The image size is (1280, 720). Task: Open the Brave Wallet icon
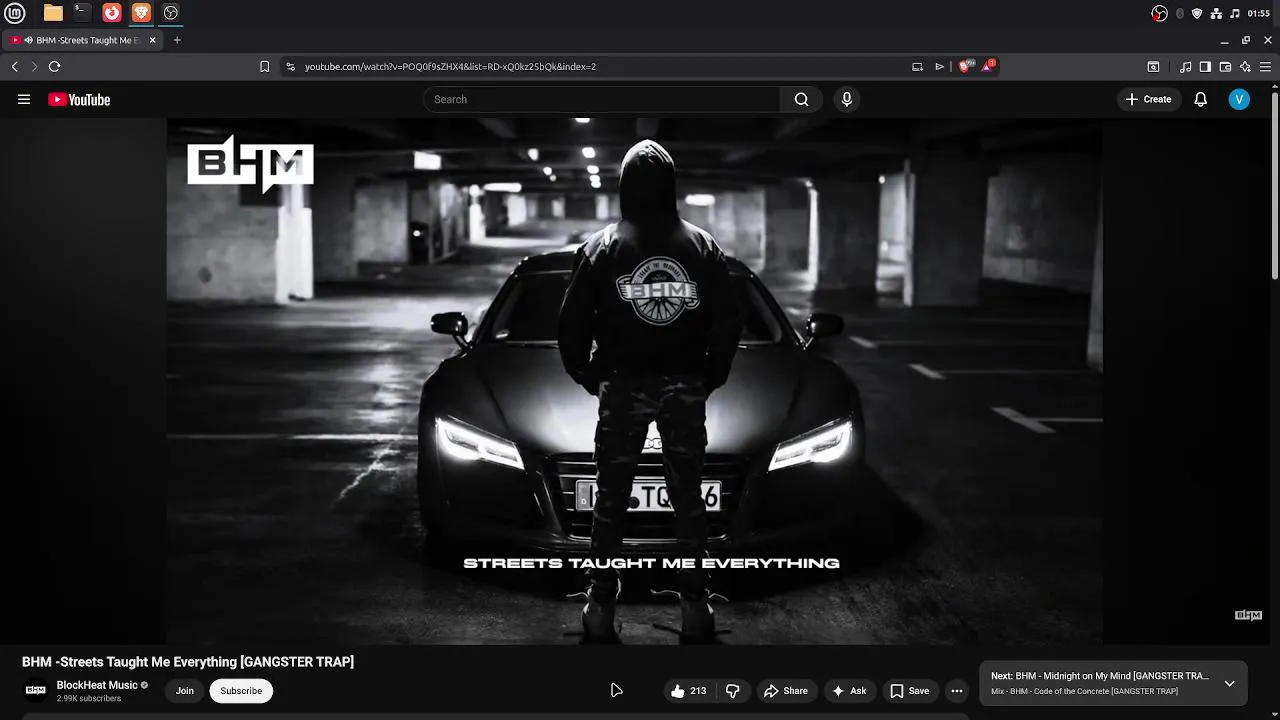click(x=1225, y=66)
